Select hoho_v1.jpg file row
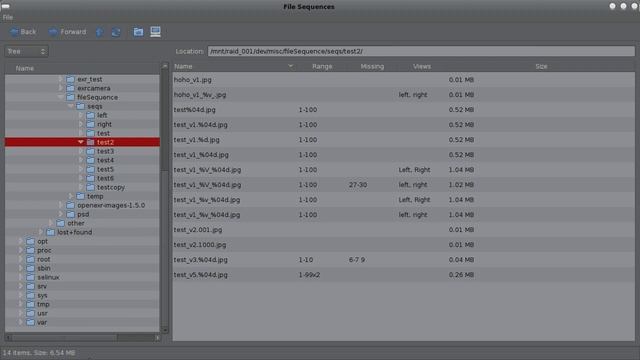Image resolution: width=640 pixels, height=360 pixels. click(x=404, y=80)
